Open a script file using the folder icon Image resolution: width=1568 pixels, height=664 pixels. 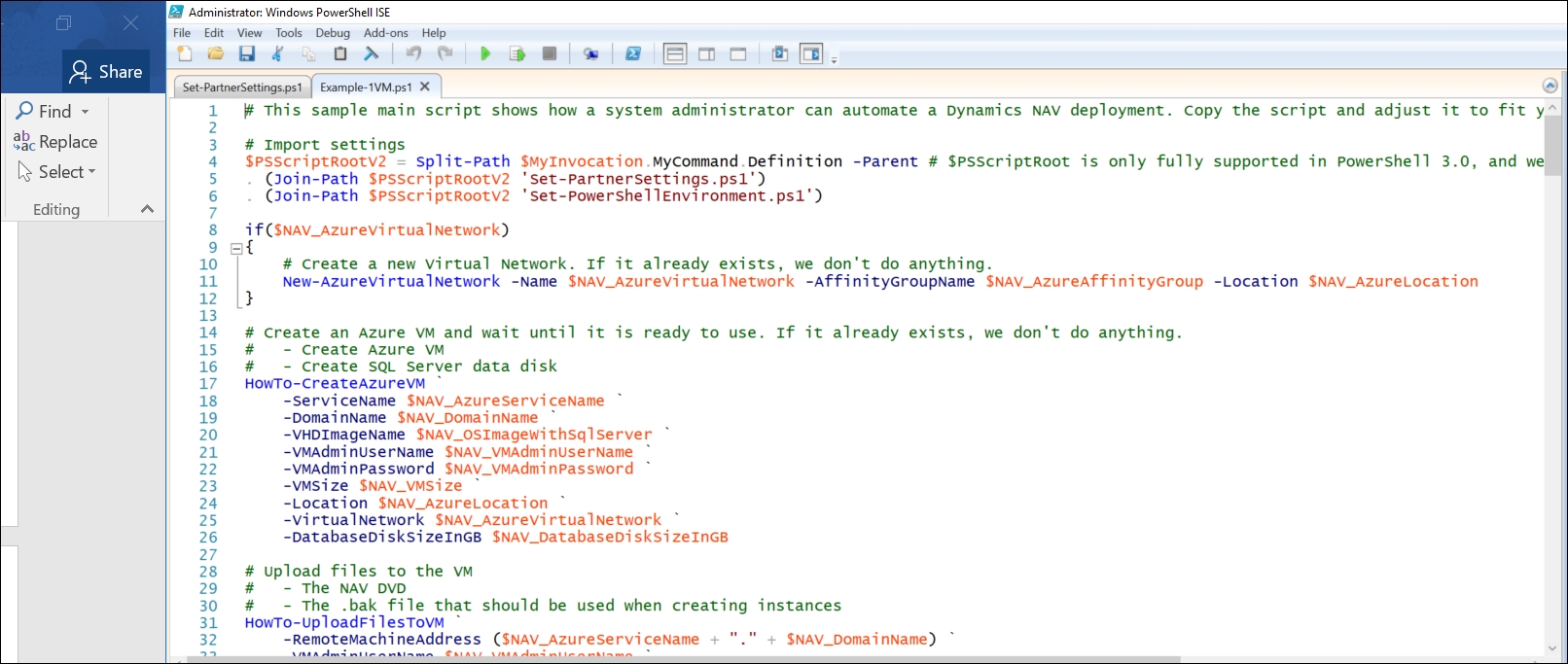[x=216, y=53]
